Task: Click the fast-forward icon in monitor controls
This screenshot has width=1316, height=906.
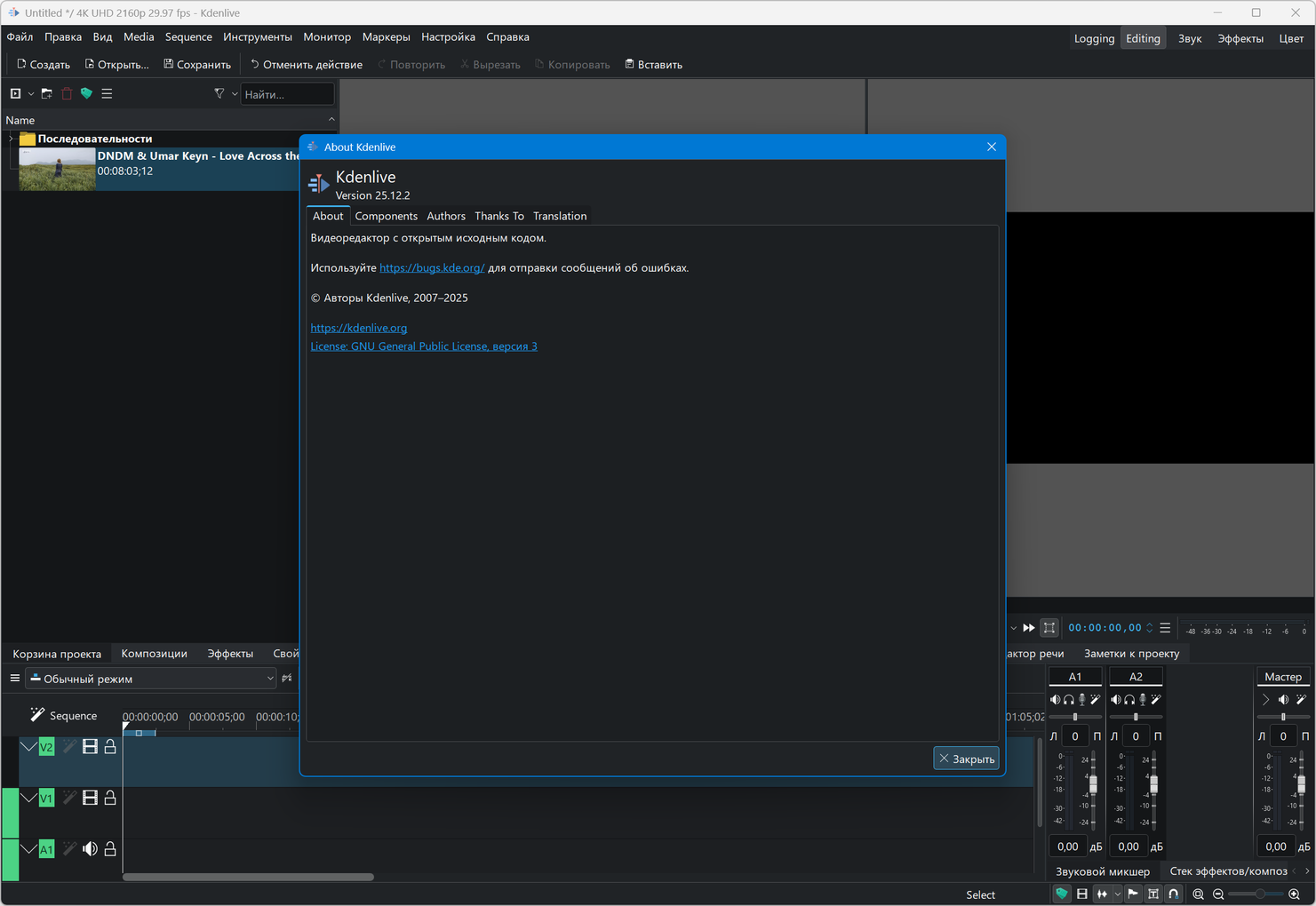Action: pos(1029,628)
